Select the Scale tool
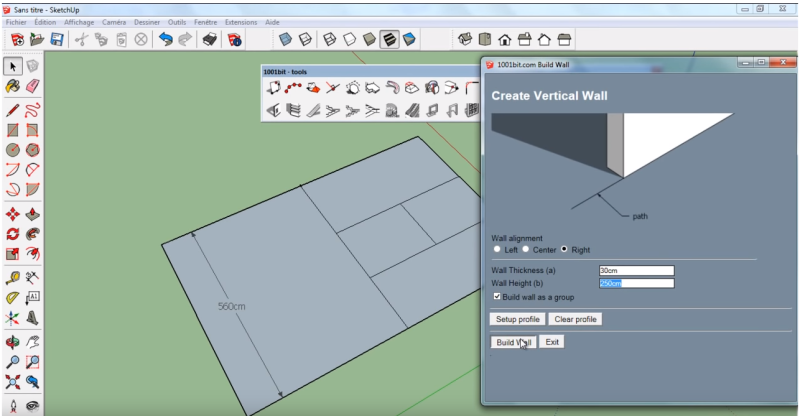This screenshot has height=416, width=800. [x=13, y=254]
